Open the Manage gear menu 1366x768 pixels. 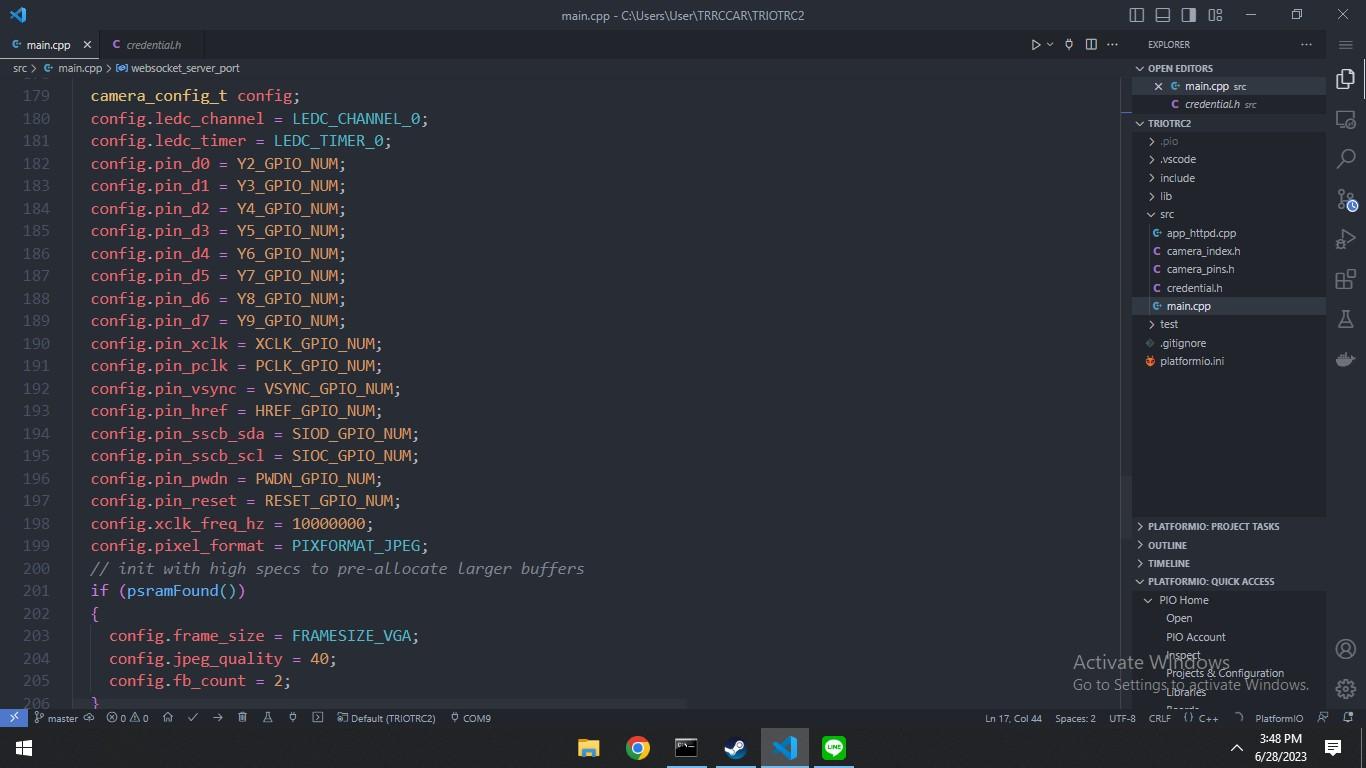[x=1346, y=689]
